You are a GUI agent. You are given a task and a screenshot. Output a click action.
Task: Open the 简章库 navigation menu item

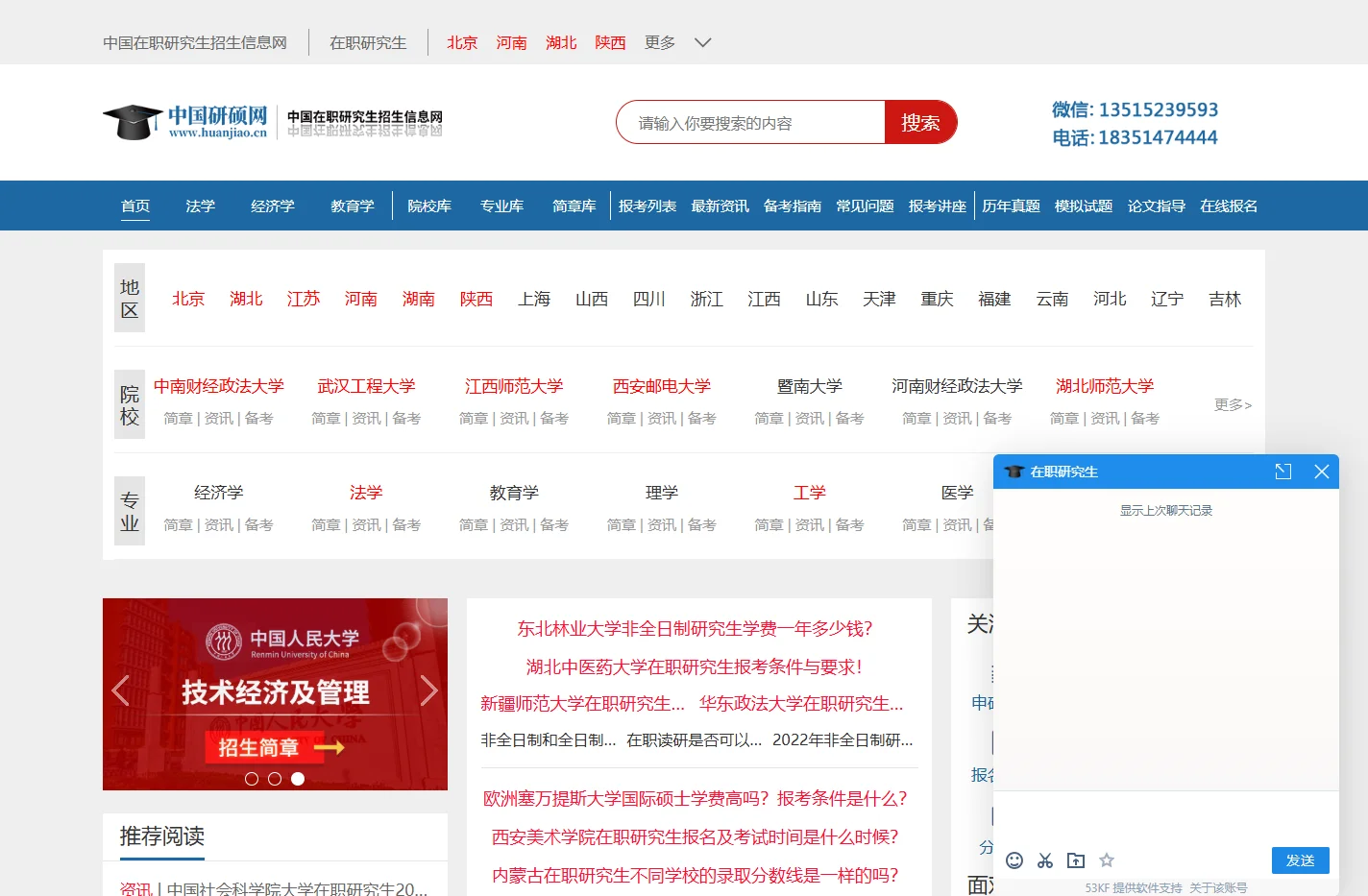pyautogui.click(x=574, y=206)
